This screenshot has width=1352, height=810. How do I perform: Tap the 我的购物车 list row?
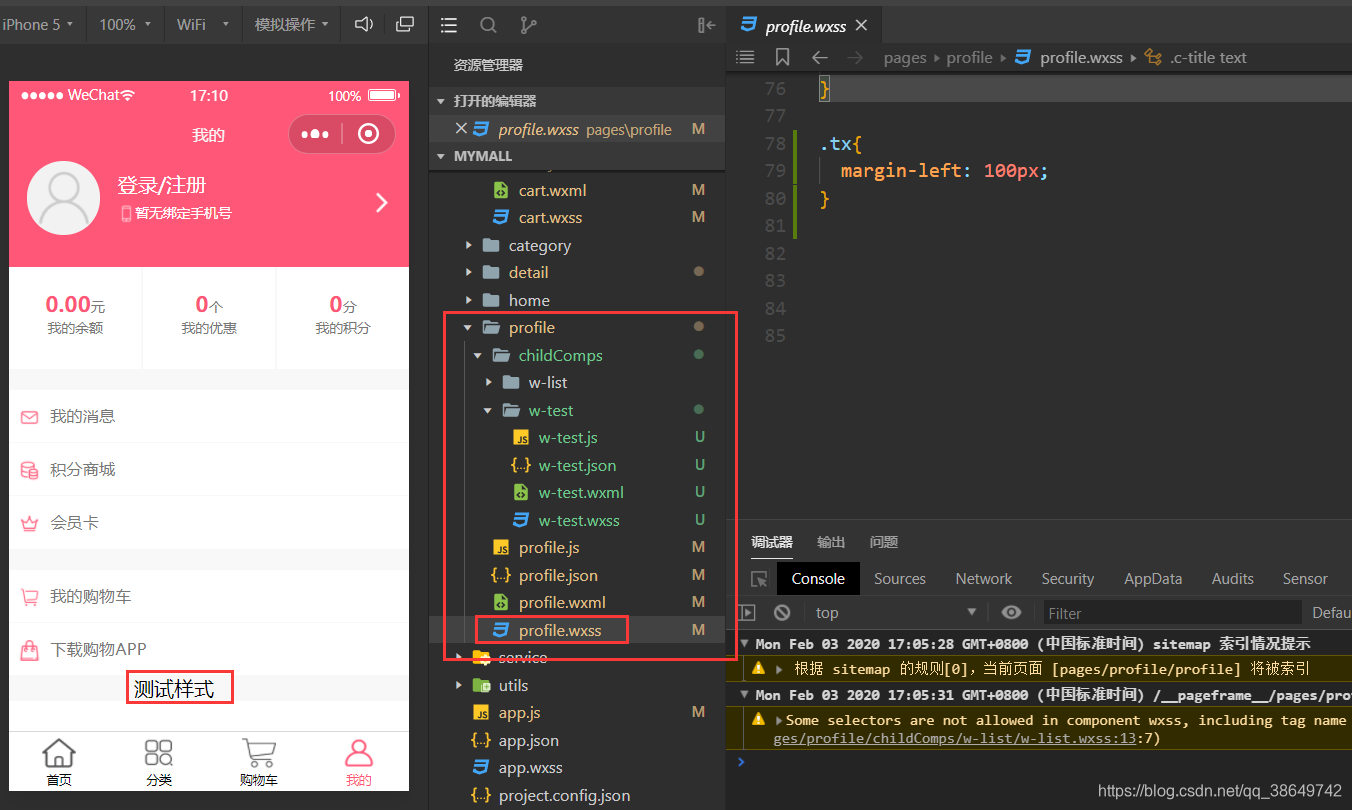pos(209,596)
